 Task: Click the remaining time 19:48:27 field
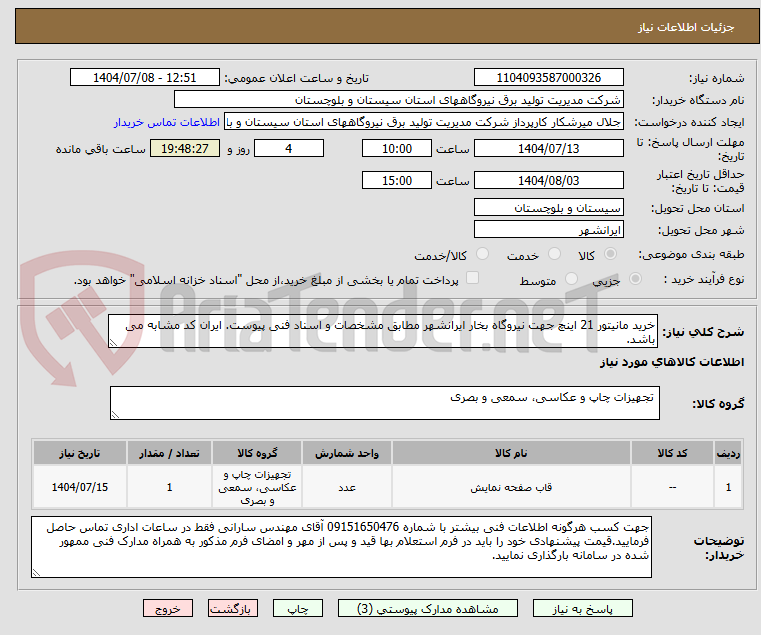pos(184,148)
